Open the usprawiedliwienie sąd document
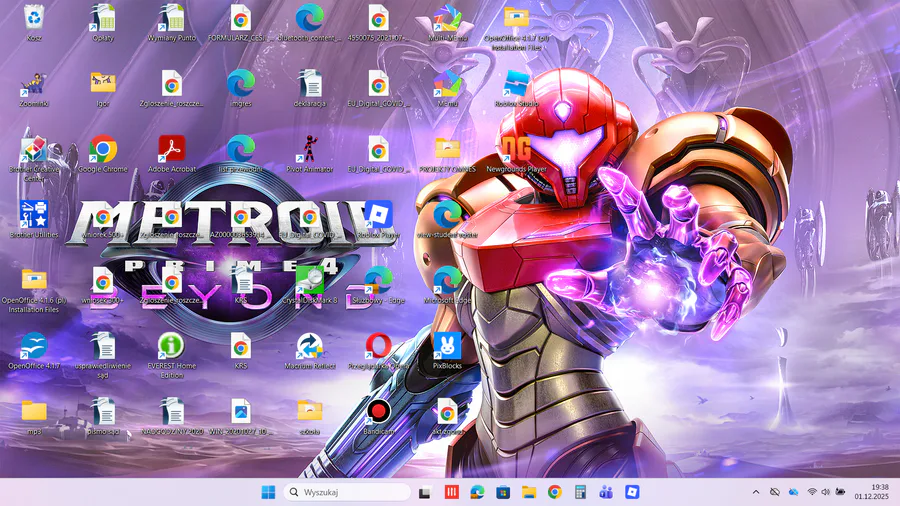900x506 pixels. tap(103, 345)
